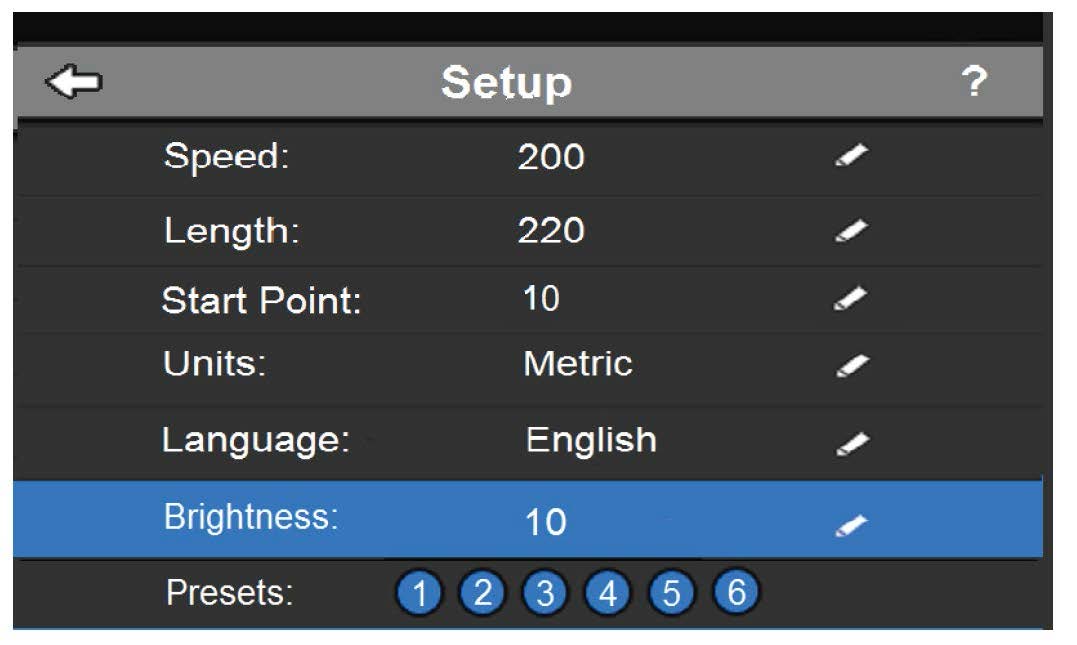Select the Speed value 200

[551, 157]
